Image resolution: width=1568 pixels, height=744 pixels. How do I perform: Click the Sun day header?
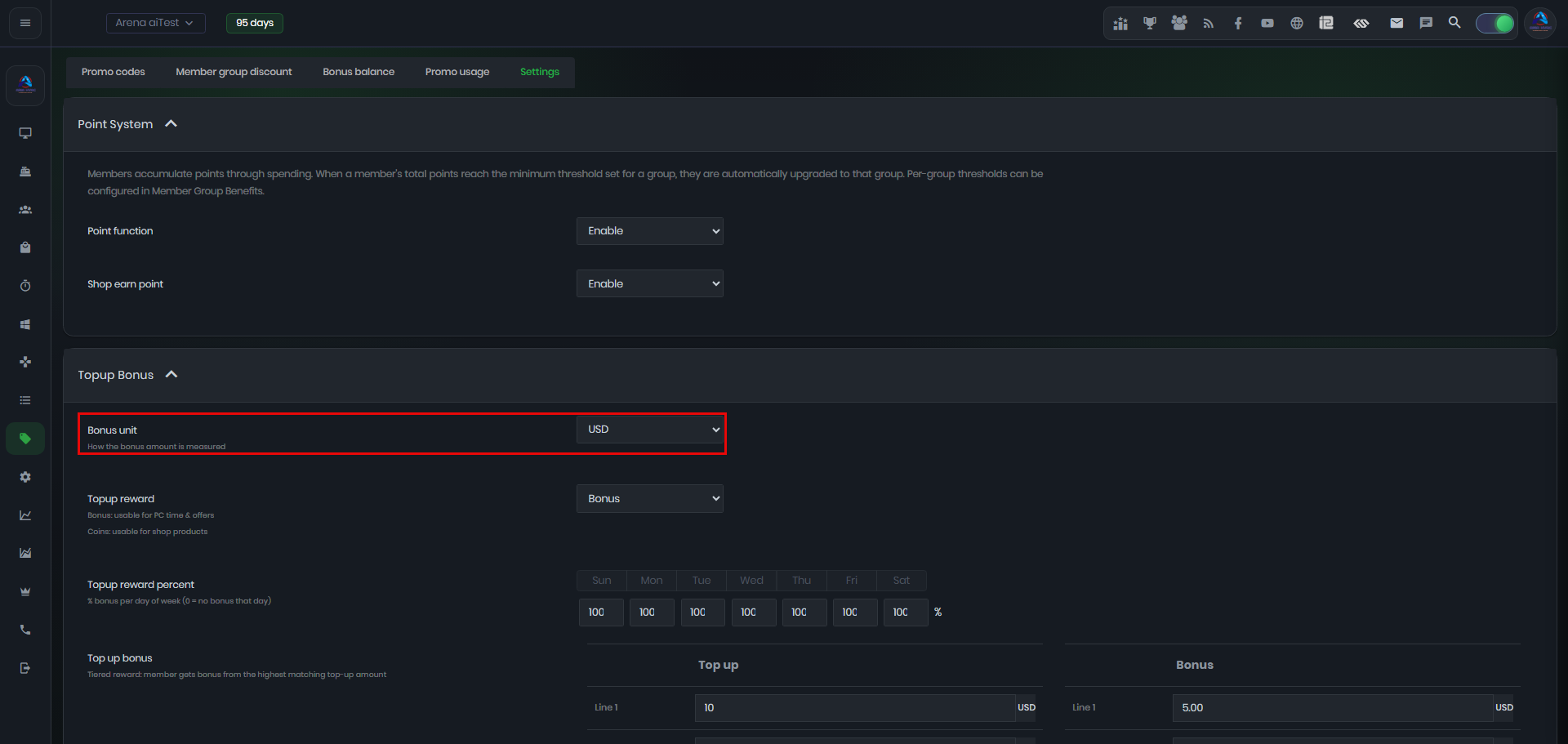[602, 581]
